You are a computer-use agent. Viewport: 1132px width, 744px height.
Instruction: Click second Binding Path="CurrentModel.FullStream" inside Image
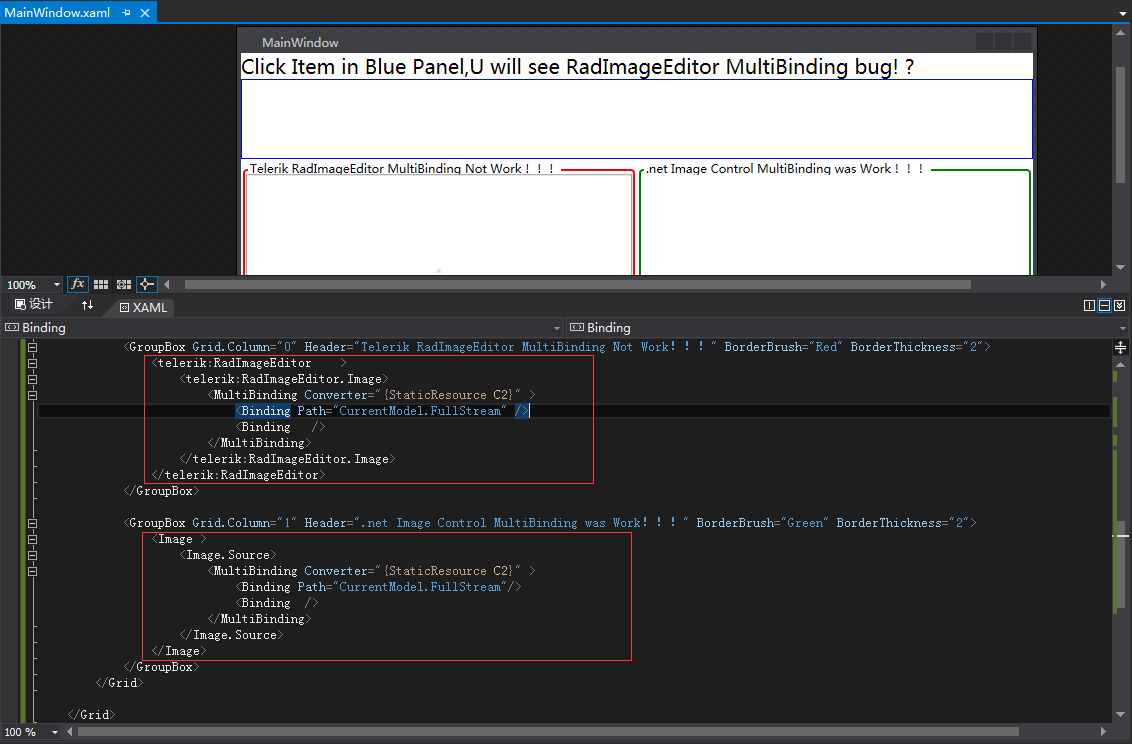point(378,587)
